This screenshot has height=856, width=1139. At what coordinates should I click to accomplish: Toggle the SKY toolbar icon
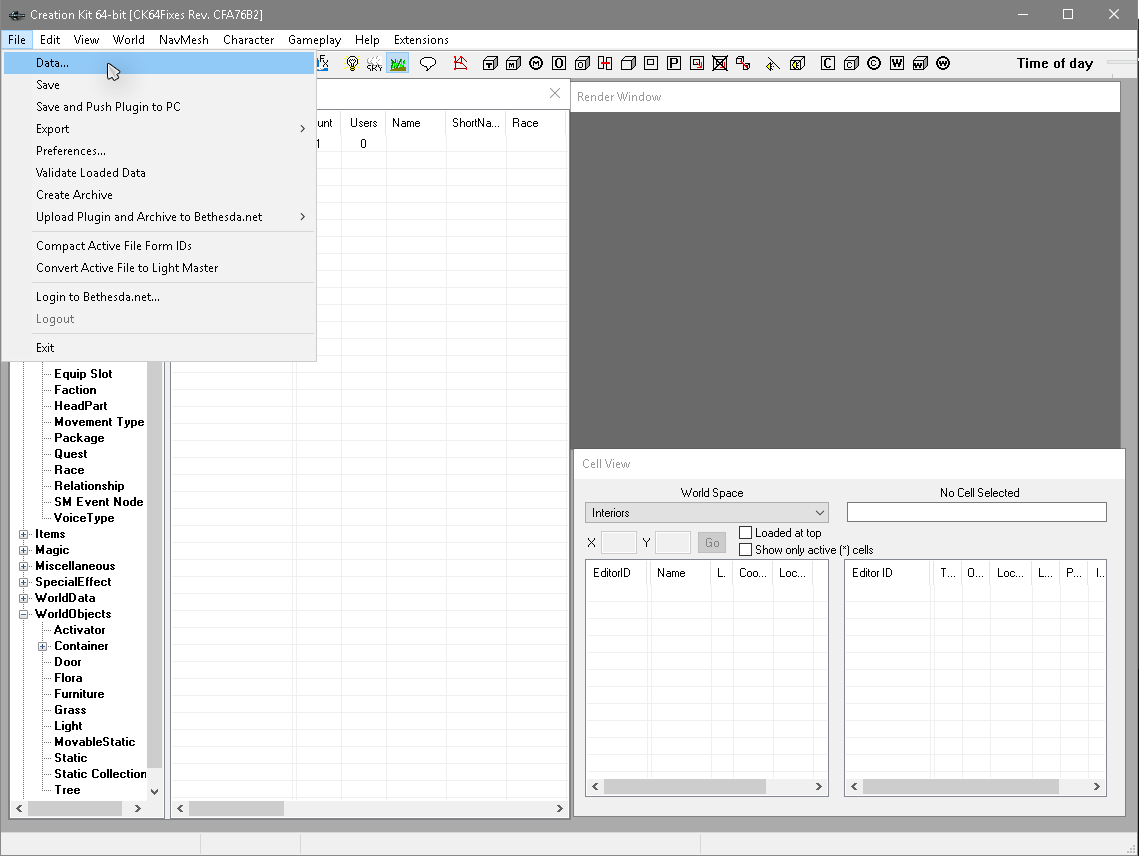374,63
